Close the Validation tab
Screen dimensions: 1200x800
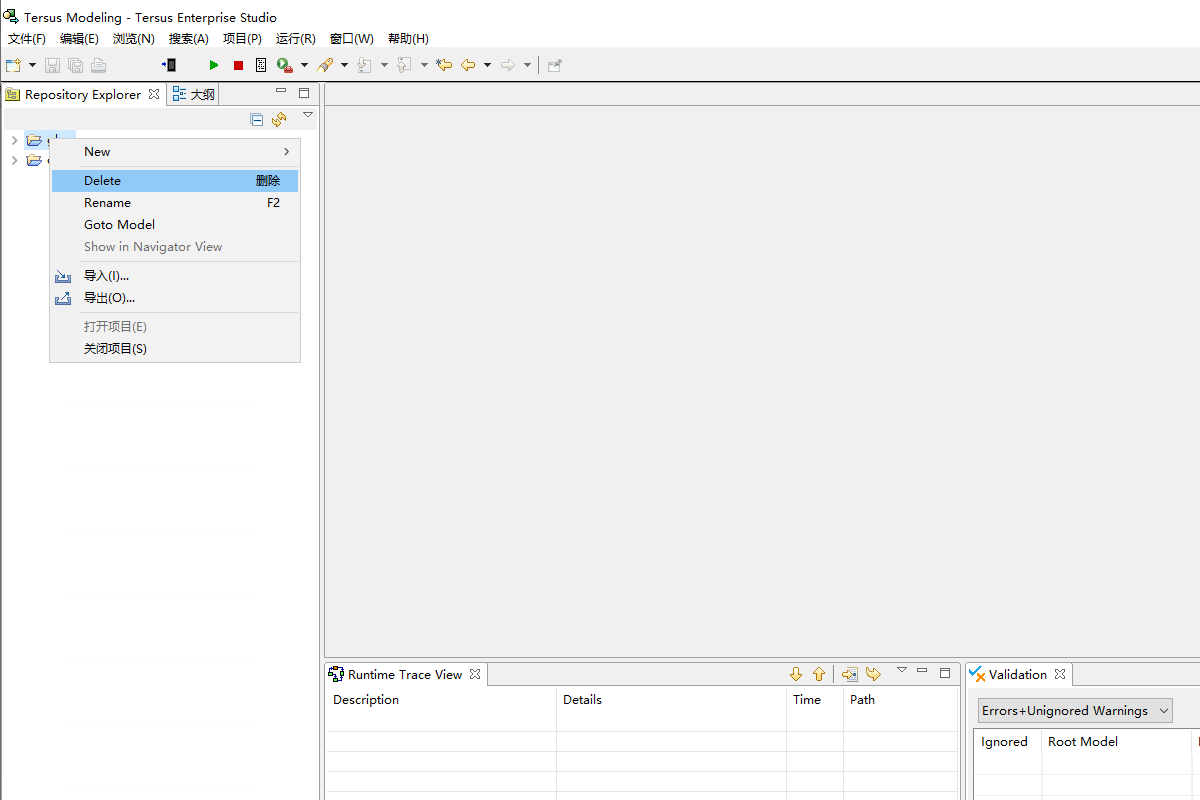click(1060, 674)
